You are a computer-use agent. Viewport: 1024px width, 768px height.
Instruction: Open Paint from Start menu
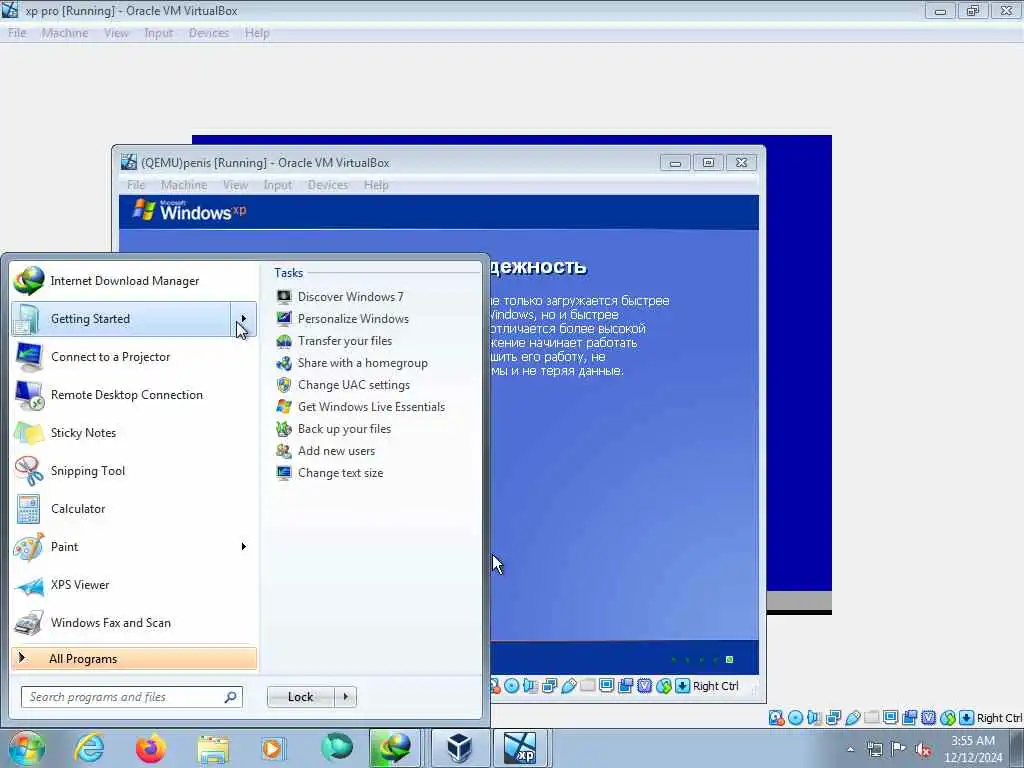tap(121, 547)
